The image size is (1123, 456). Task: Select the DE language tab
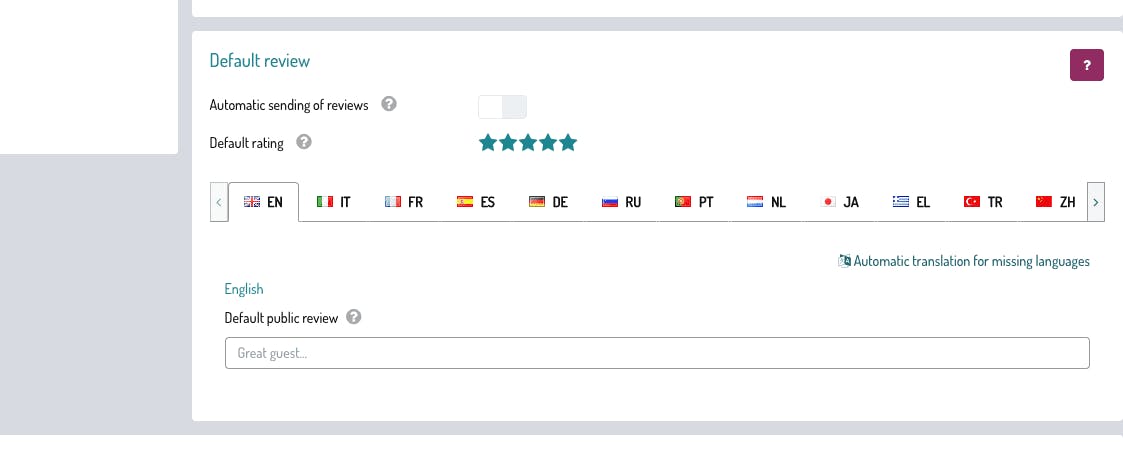[548, 202]
